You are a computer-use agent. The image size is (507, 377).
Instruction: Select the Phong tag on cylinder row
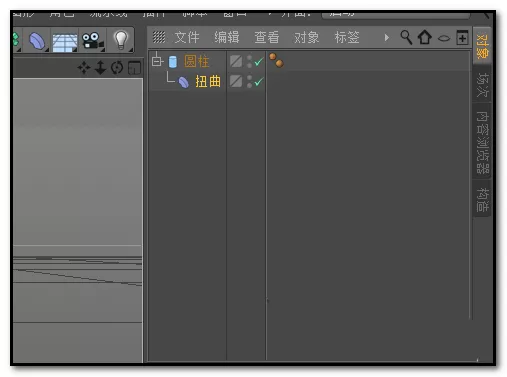point(276,60)
